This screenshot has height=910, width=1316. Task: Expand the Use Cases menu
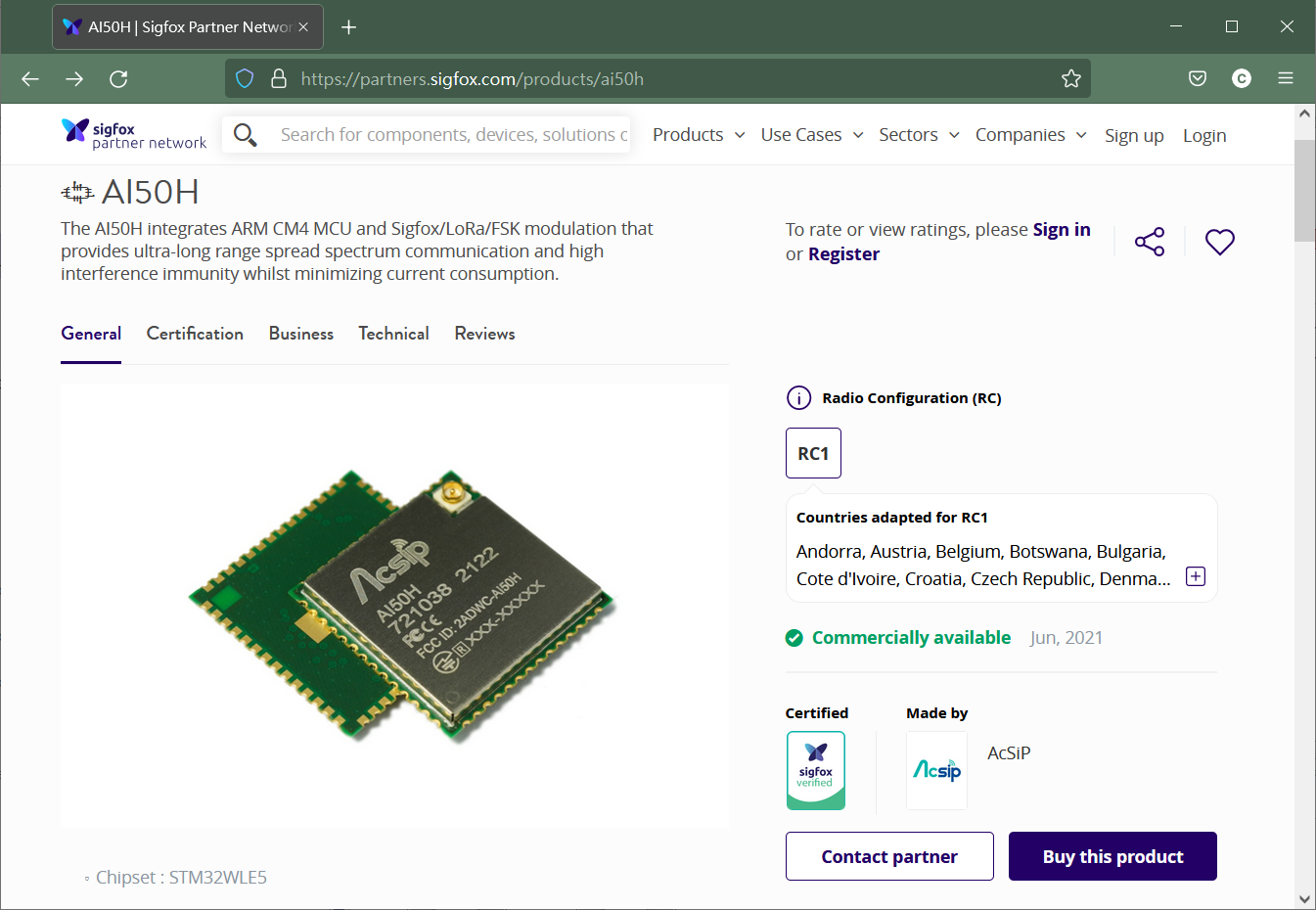pyautogui.click(x=812, y=135)
